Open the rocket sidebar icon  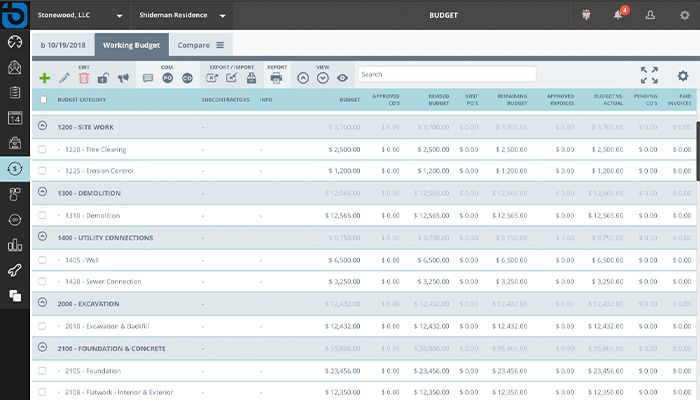coord(15,270)
